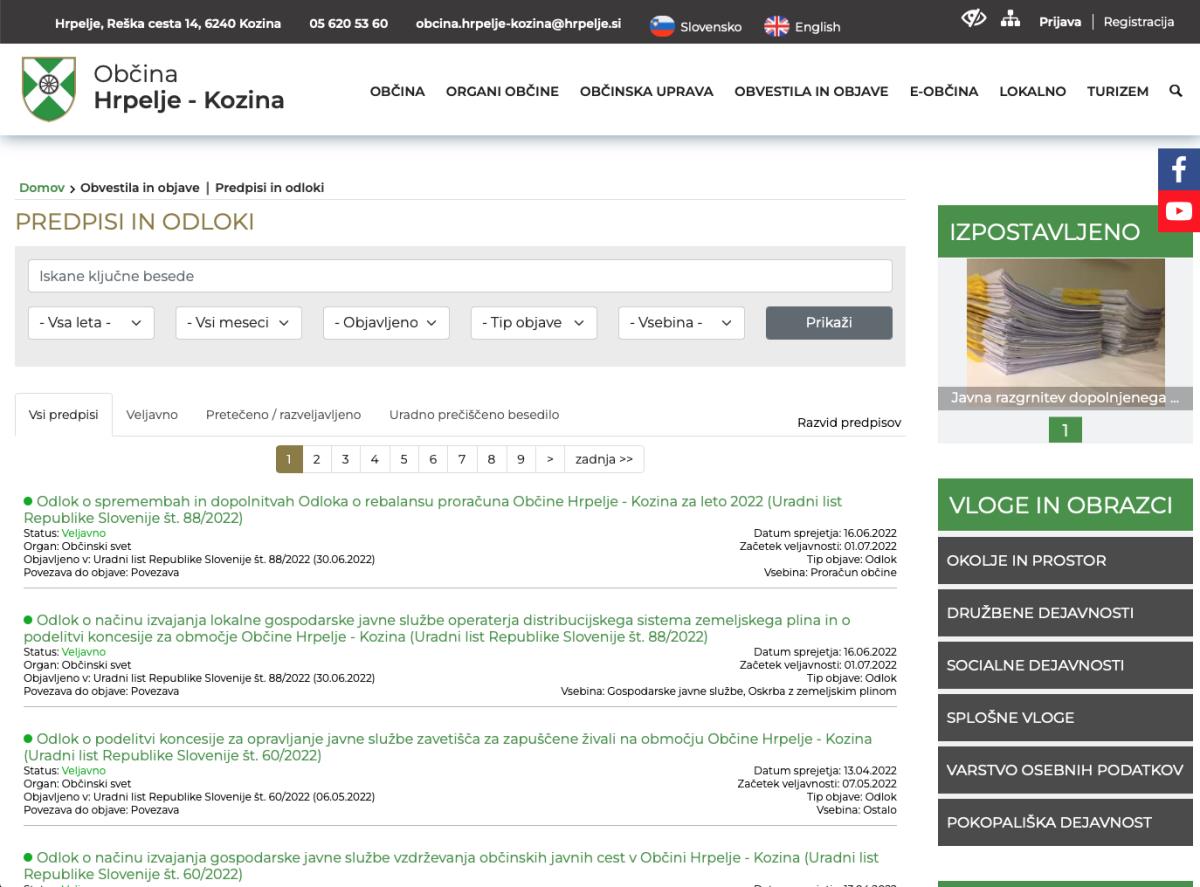This screenshot has height=887, width=1200.
Task: Click the Hrpelje - Kozina coat of arms logo
Action: [x=49, y=88]
